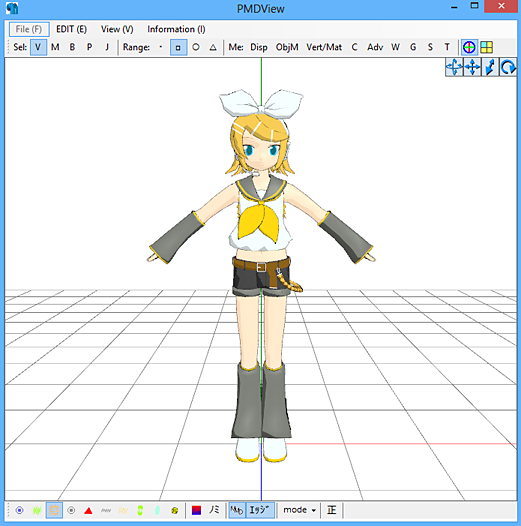Toggle V vertex selection mode

(x=38, y=47)
